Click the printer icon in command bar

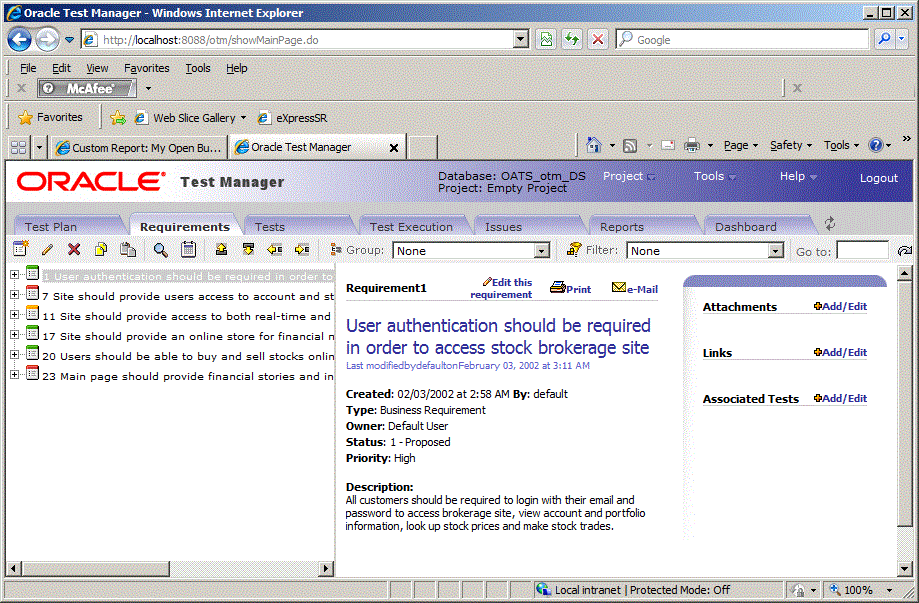coord(692,145)
